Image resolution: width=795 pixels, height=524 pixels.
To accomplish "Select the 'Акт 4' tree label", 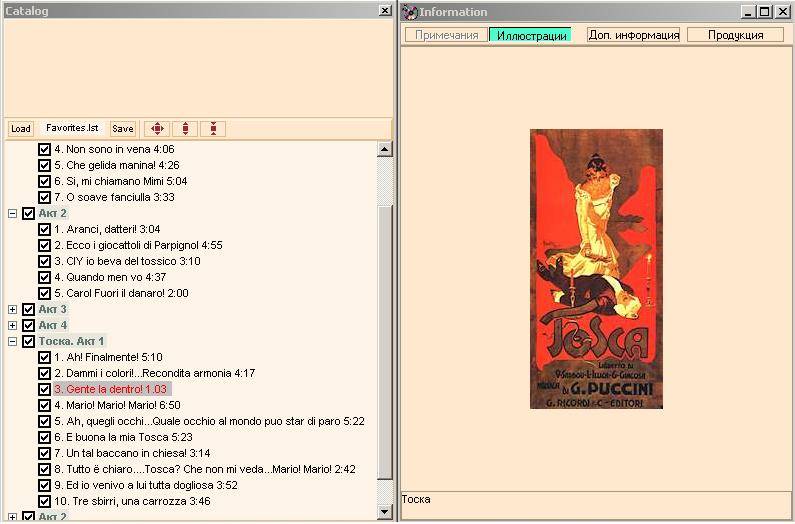I will [53, 325].
